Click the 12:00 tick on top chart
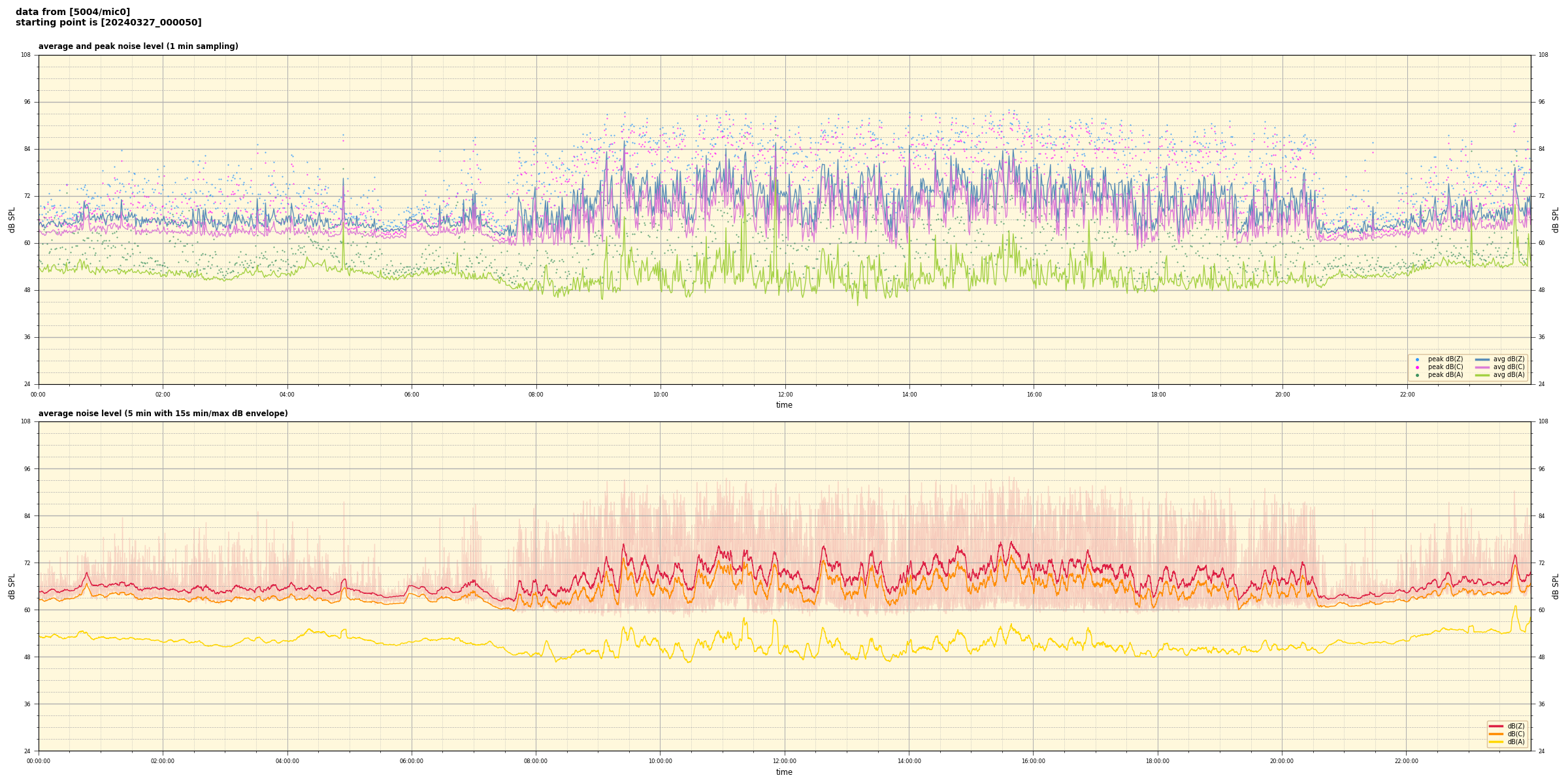The height and width of the screenshot is (784, 1568). (785, 395)
